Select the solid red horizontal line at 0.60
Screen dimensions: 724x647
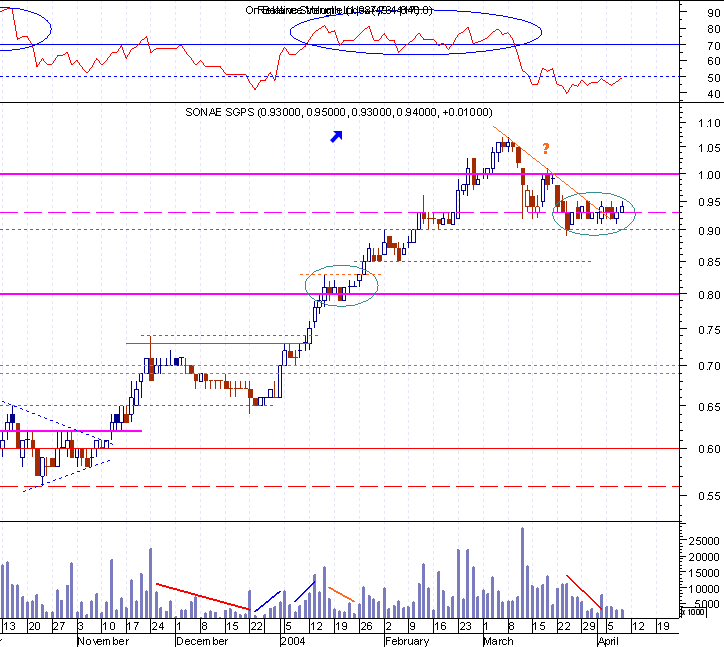click(339, 448)
